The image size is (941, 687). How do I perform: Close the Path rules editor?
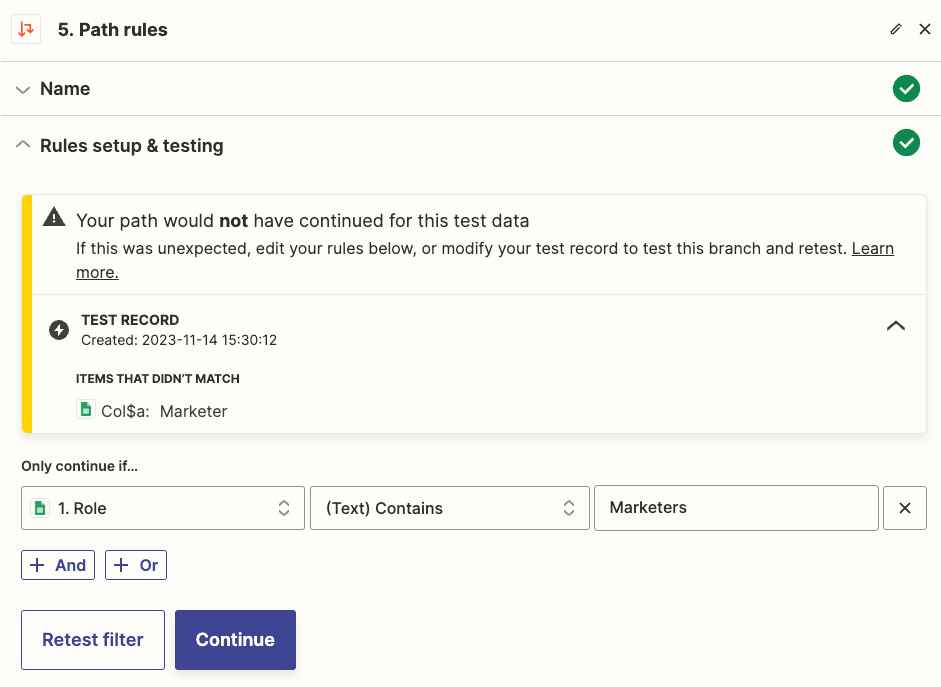click(925, 29)
